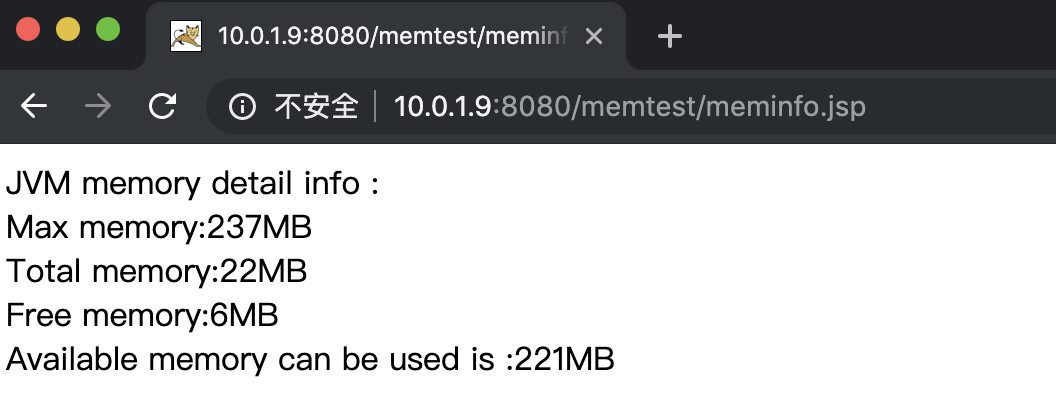Click the greyed-out forward navigation arrow
1056x414 pixels.
coord(98,106)
